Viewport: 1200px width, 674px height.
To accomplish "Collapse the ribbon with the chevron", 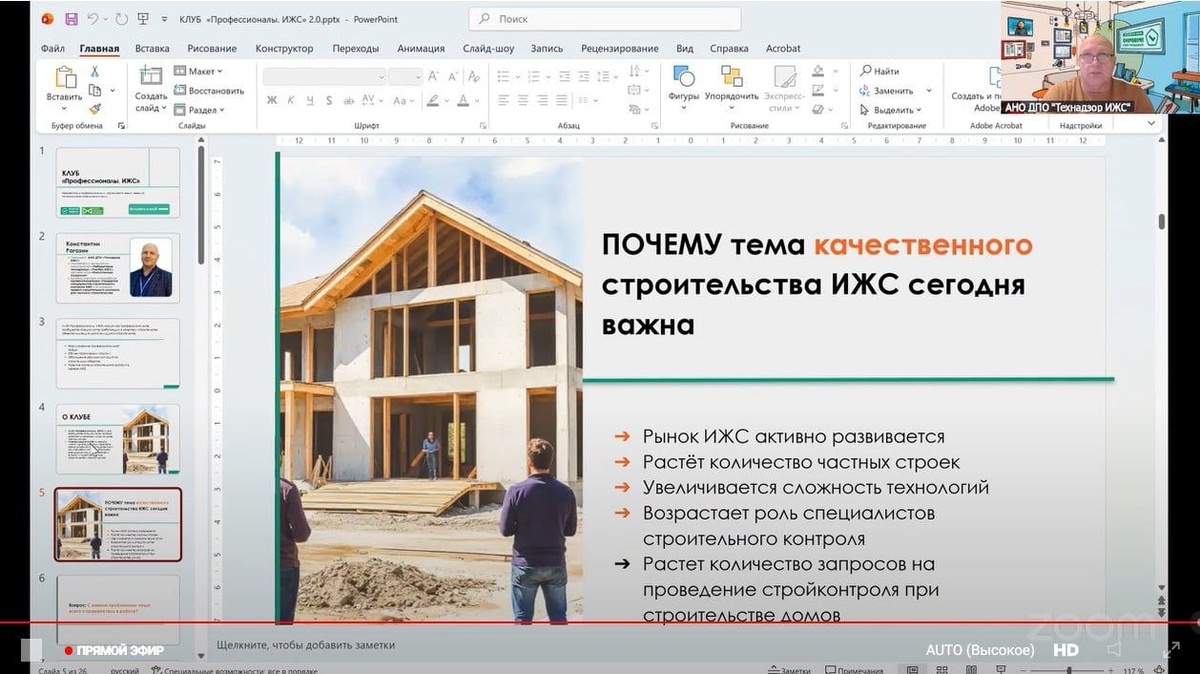I will click(x=1151, y=123).
